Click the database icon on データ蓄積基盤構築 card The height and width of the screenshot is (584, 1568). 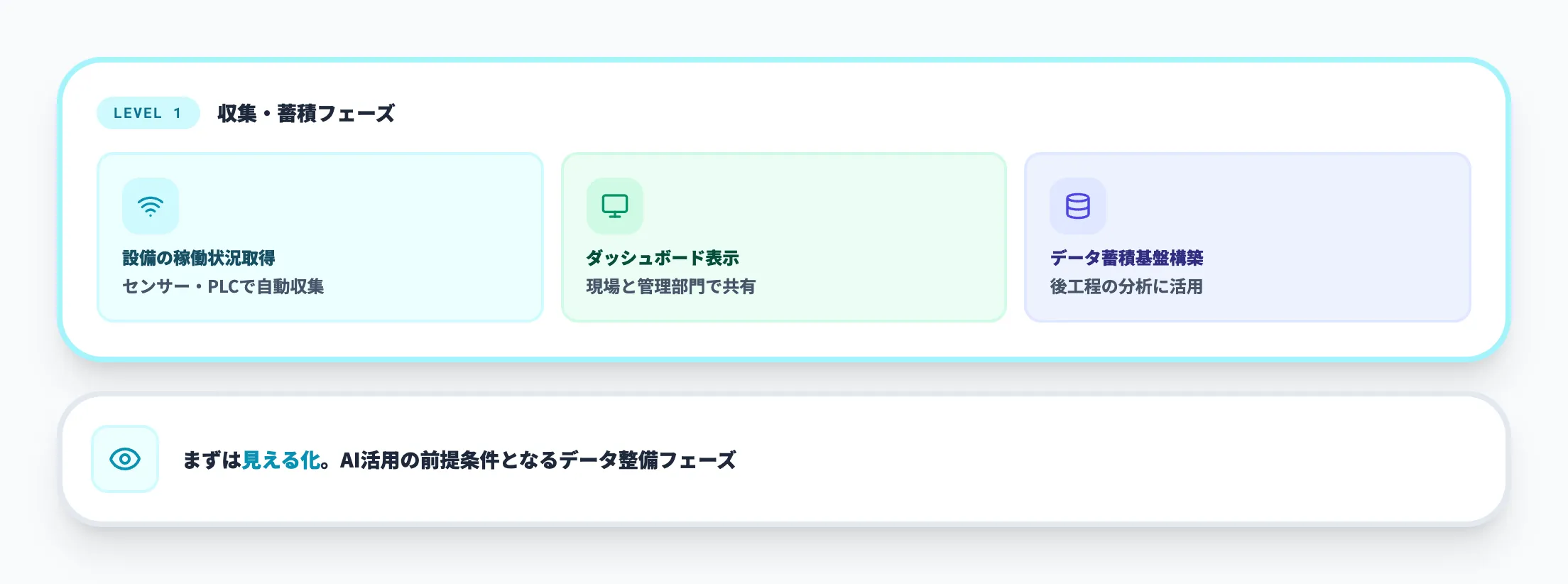tap(1077, 205)
